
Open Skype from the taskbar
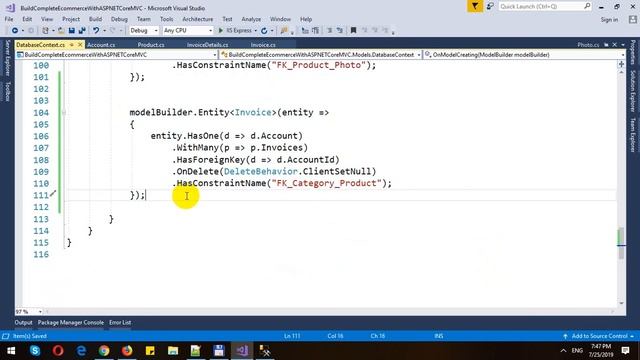(x=35, y=351)
